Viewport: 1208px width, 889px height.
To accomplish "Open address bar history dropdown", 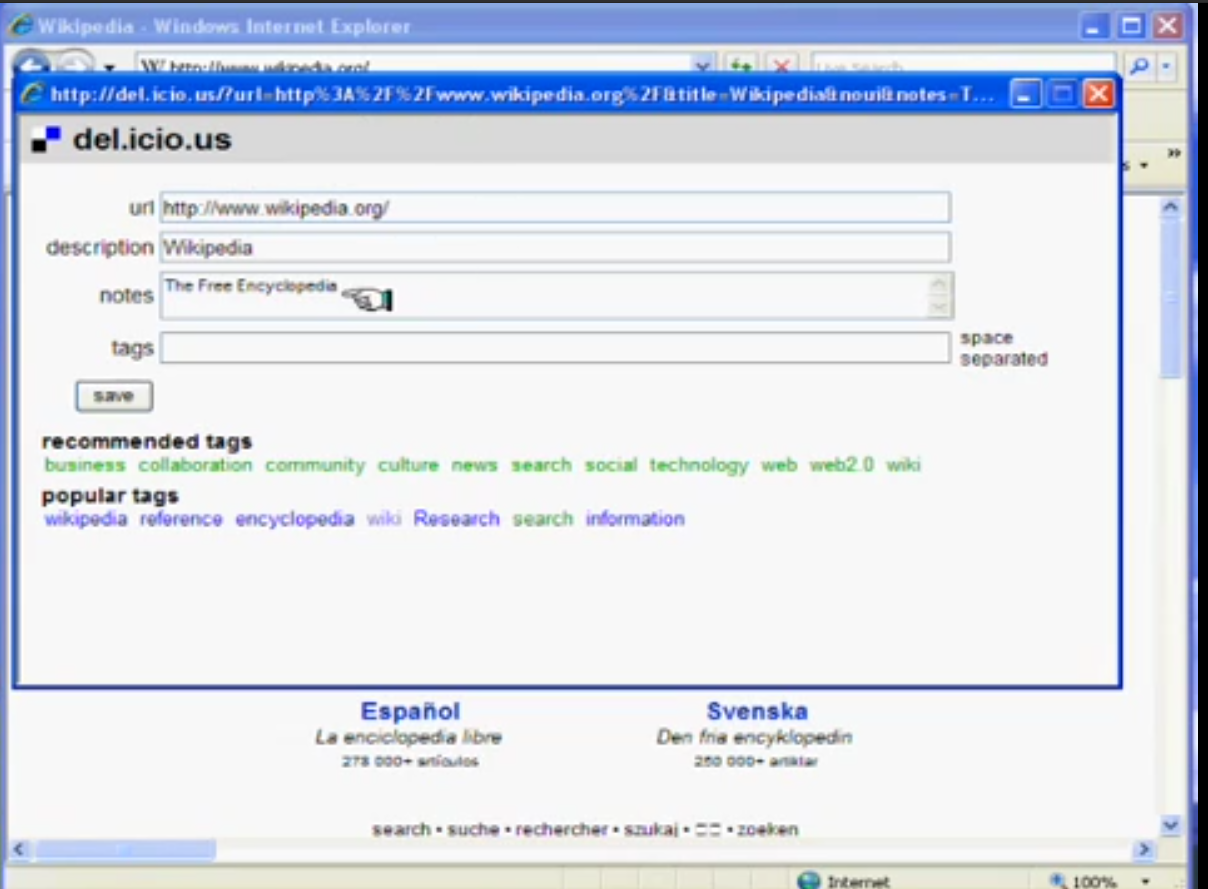I will (x=704, y=66).
